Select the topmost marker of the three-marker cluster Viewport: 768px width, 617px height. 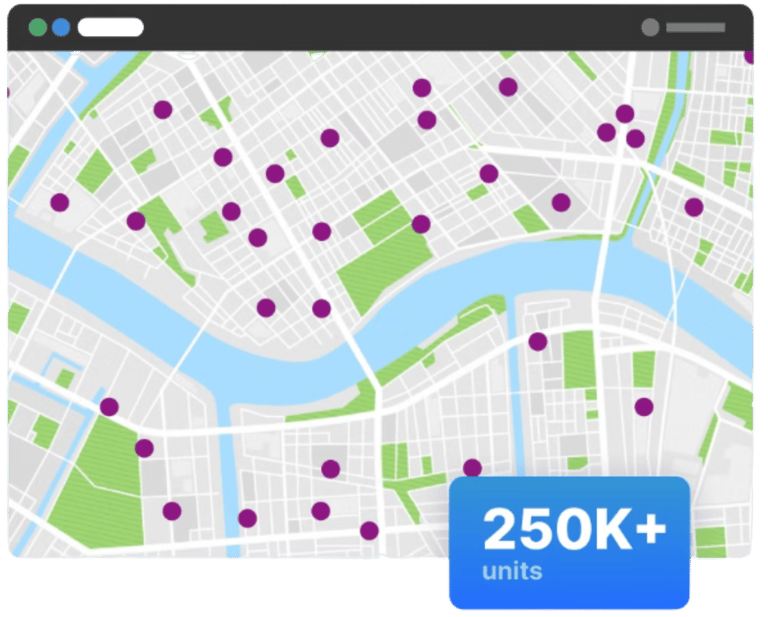pyautogui.click(x=625, y=114)
